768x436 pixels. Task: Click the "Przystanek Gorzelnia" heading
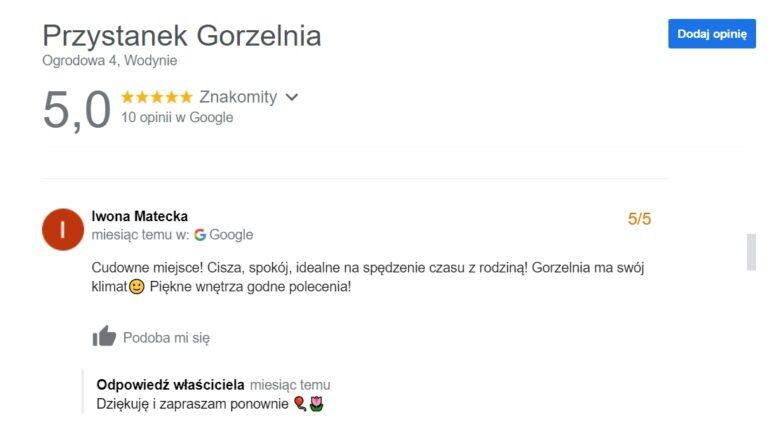pos(182,36)
